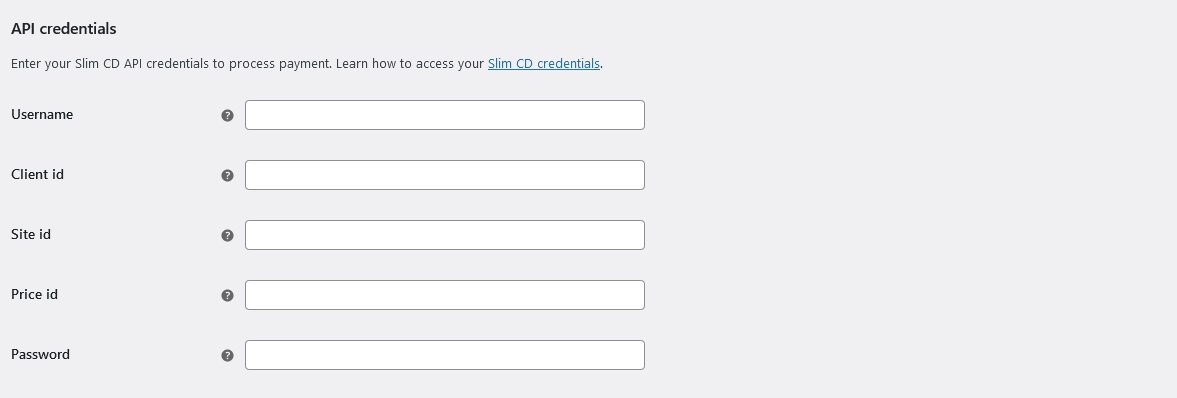Viewport: 1177px width, 398px height.
Task: Click the help icon beside Username
Action: (227, 115)
